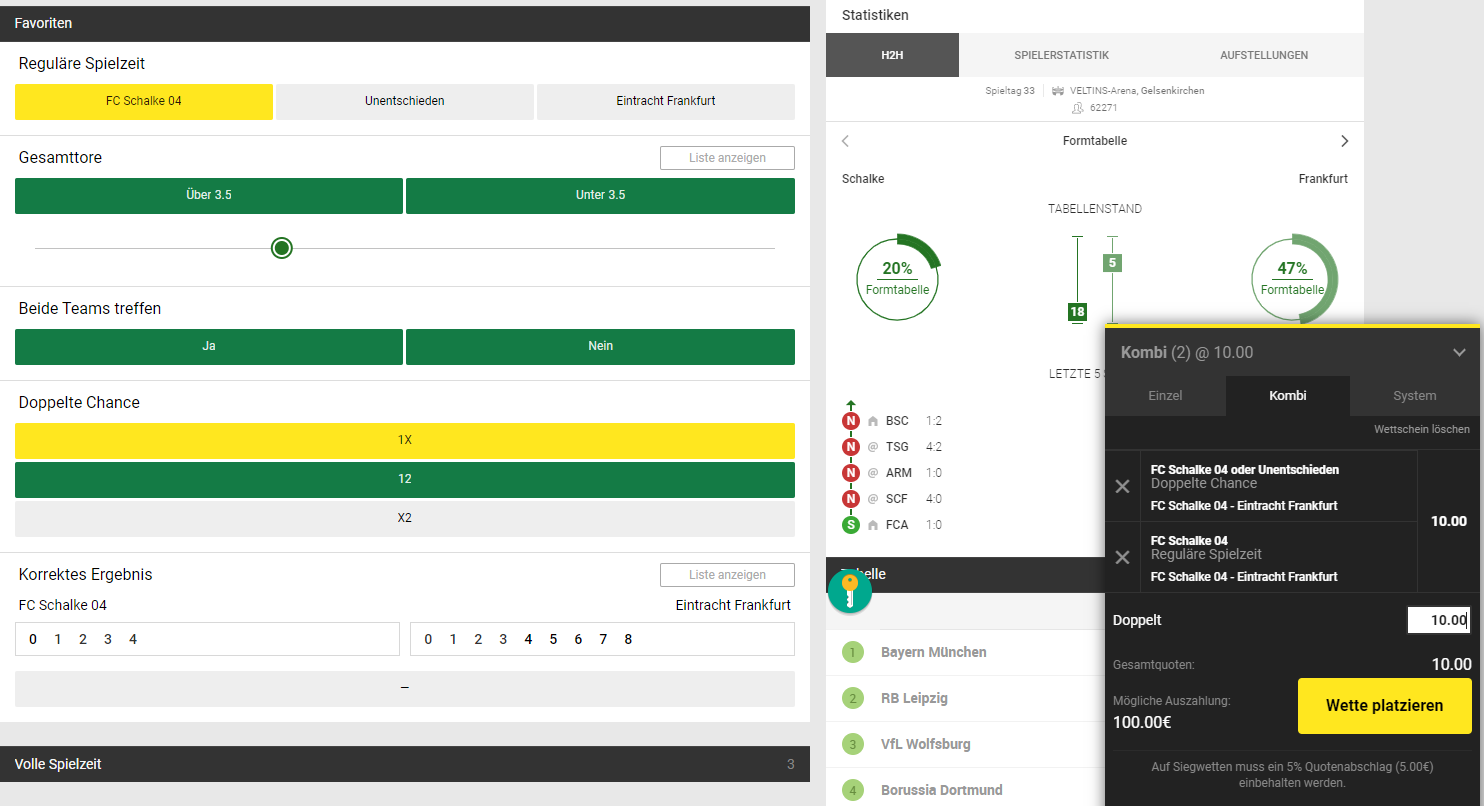Click the home icon in BSC row
The width and height of the screenshot is (1484, 806).
873,421
